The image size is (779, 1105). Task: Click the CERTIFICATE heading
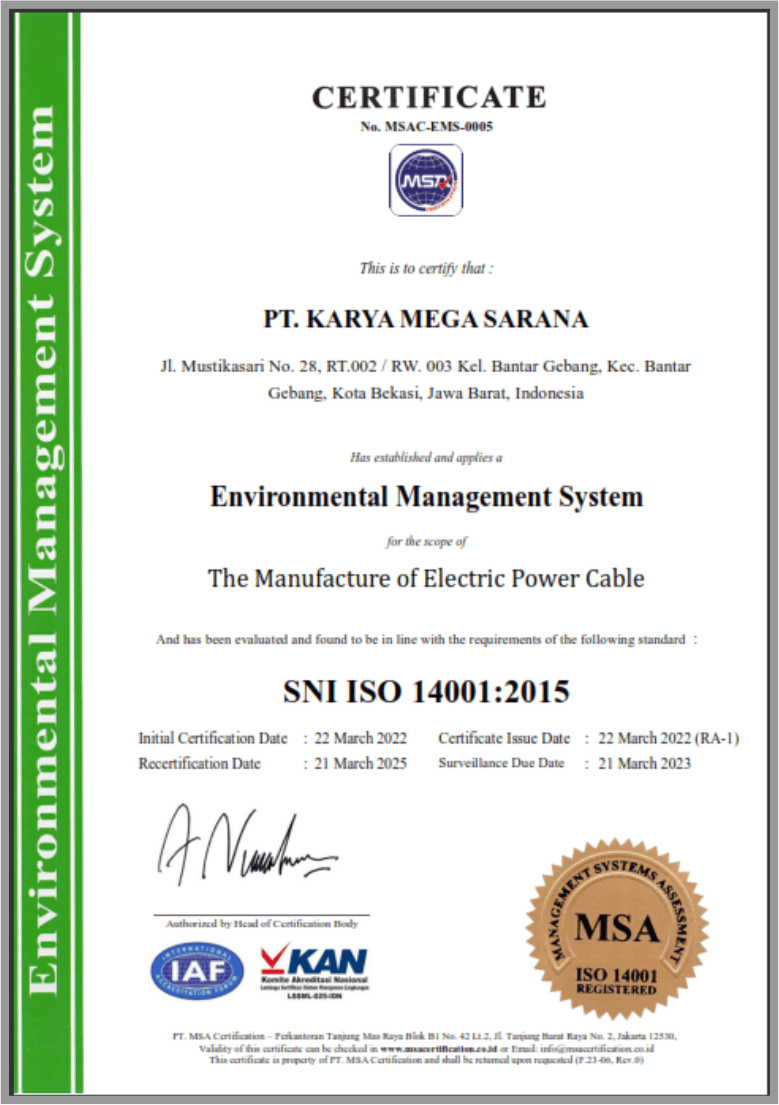pyautogui.click(x=429, y=97)
